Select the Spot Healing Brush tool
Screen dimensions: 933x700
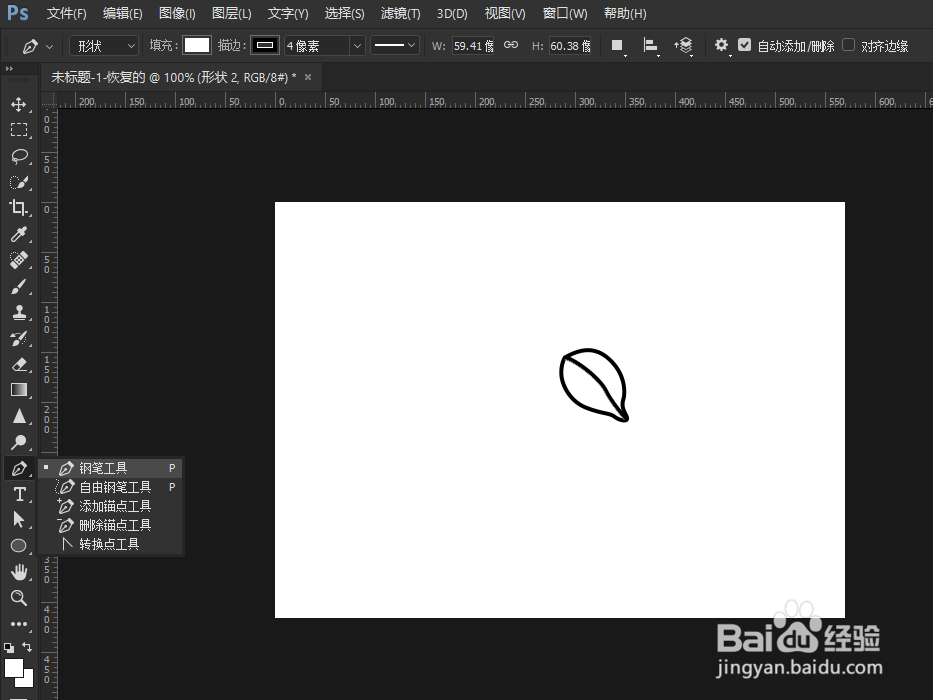pyautogui.click(x=18, y=260)
